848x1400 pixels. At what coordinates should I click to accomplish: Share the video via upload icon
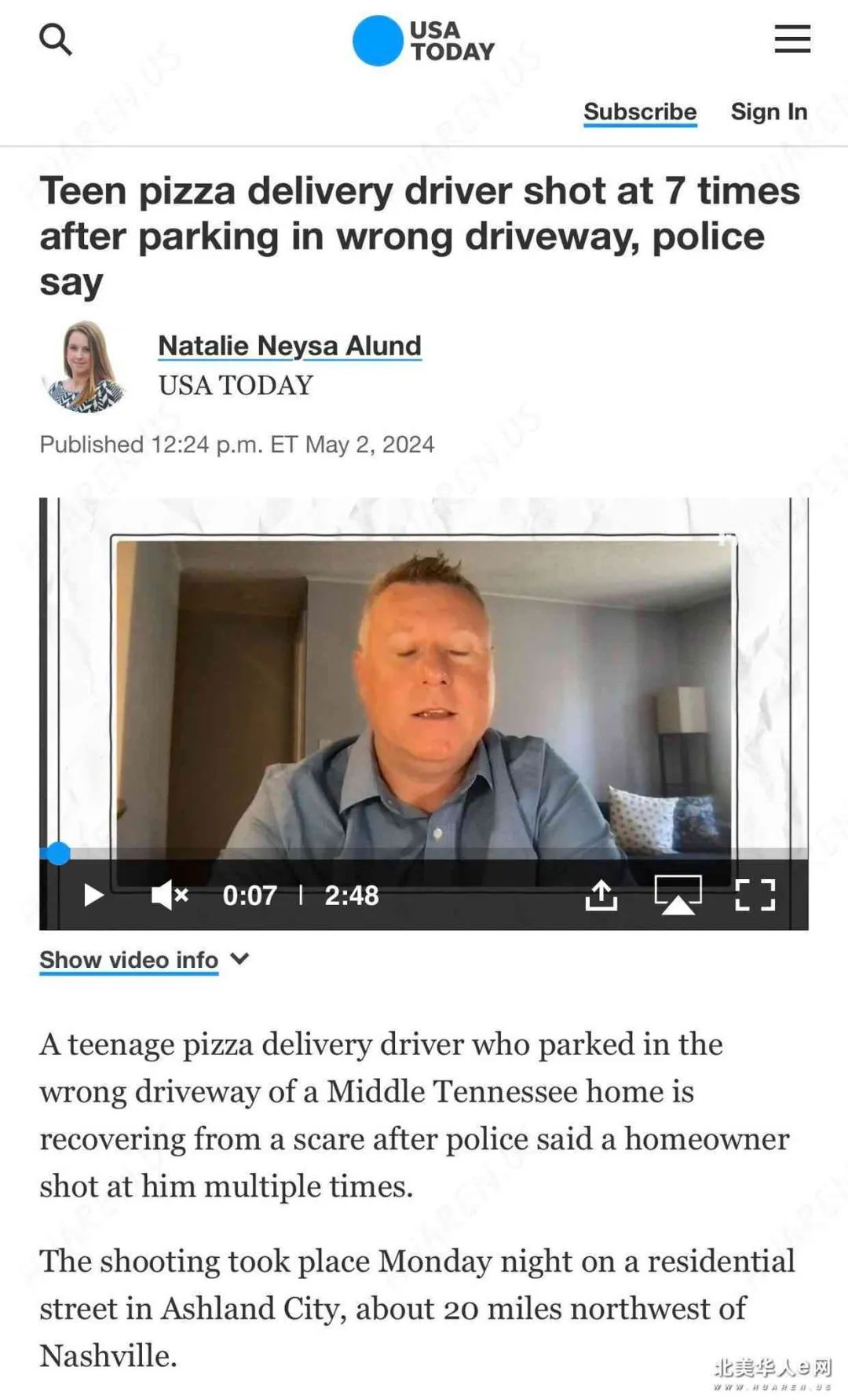601,895
